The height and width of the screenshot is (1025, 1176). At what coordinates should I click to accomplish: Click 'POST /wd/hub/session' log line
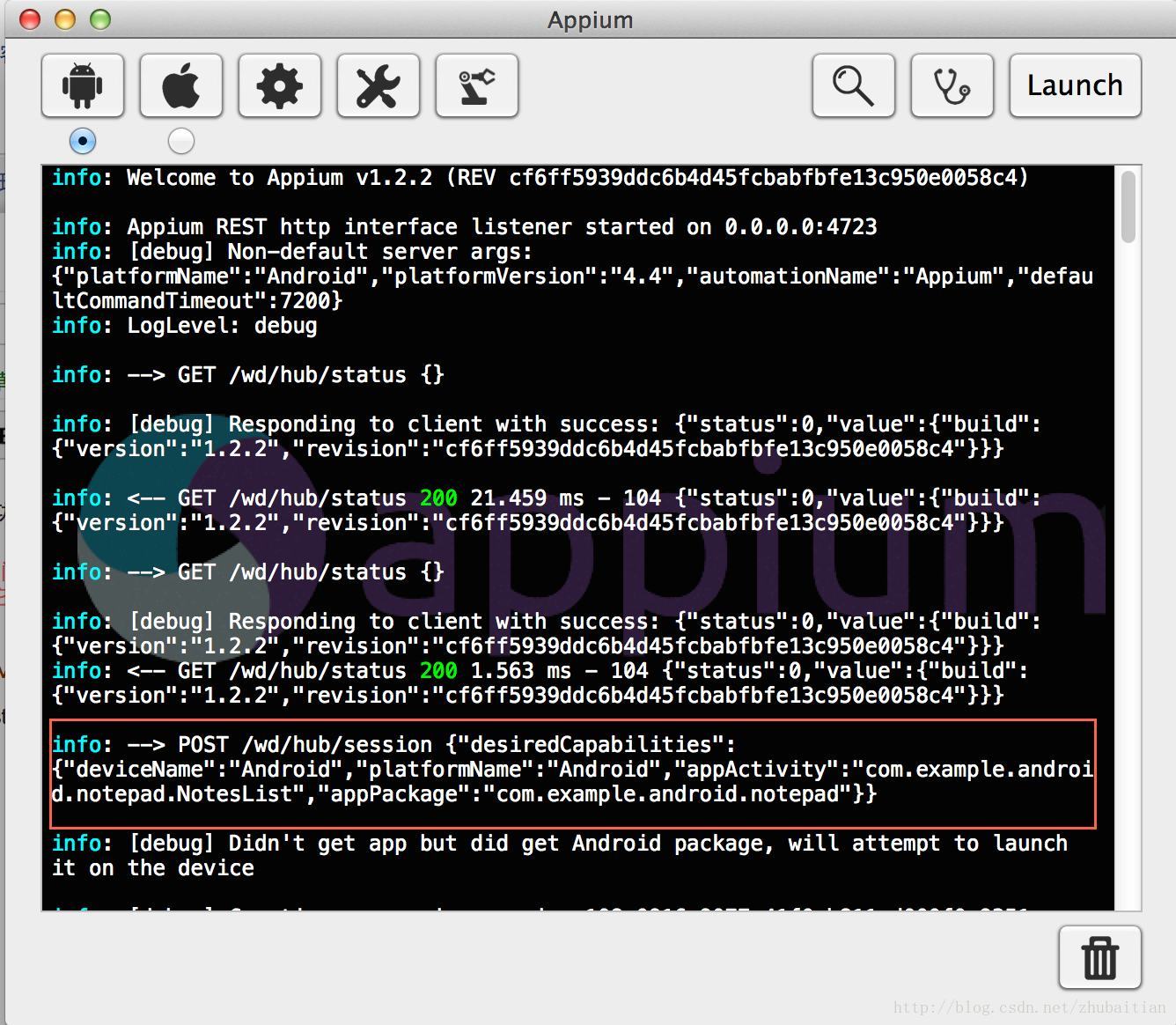[572, 769]
